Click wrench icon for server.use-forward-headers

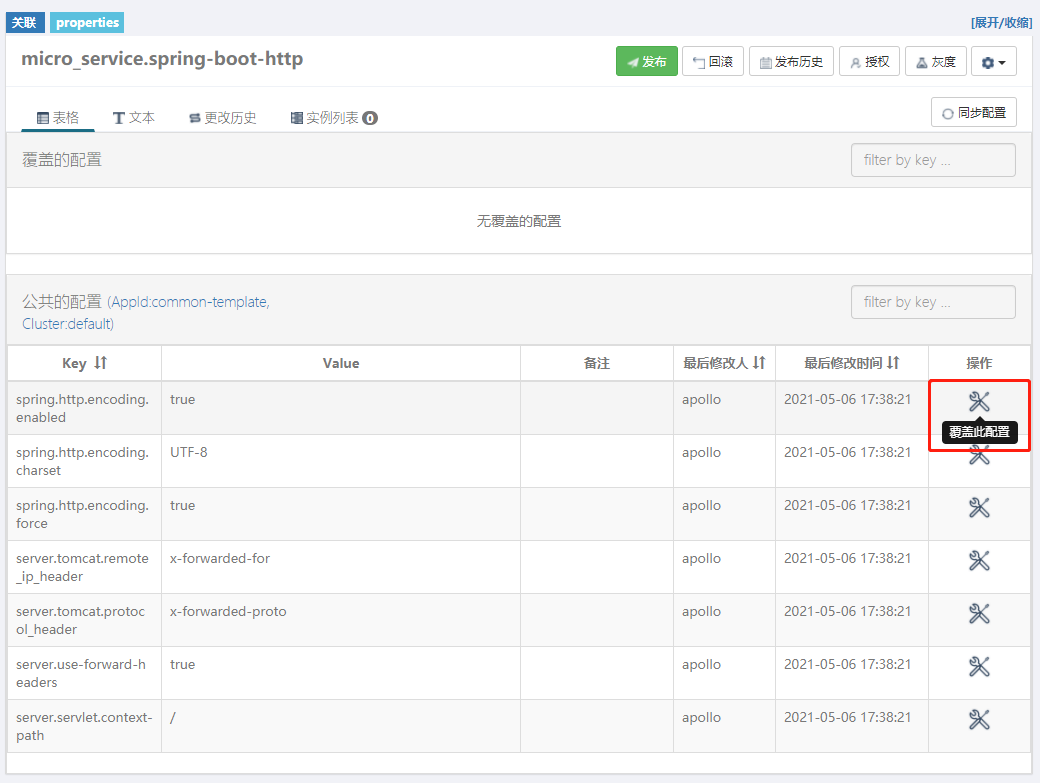pos(979,667)
